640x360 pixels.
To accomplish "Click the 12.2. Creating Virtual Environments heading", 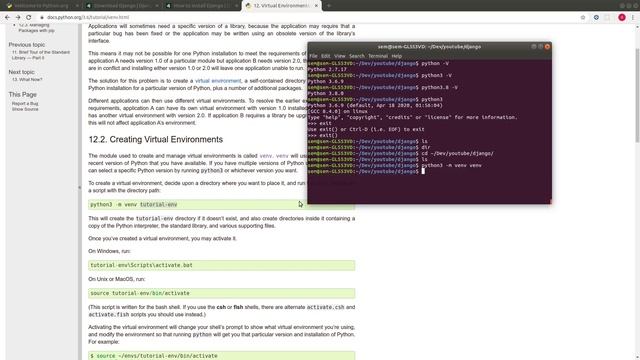I will (x=156, y=140).
